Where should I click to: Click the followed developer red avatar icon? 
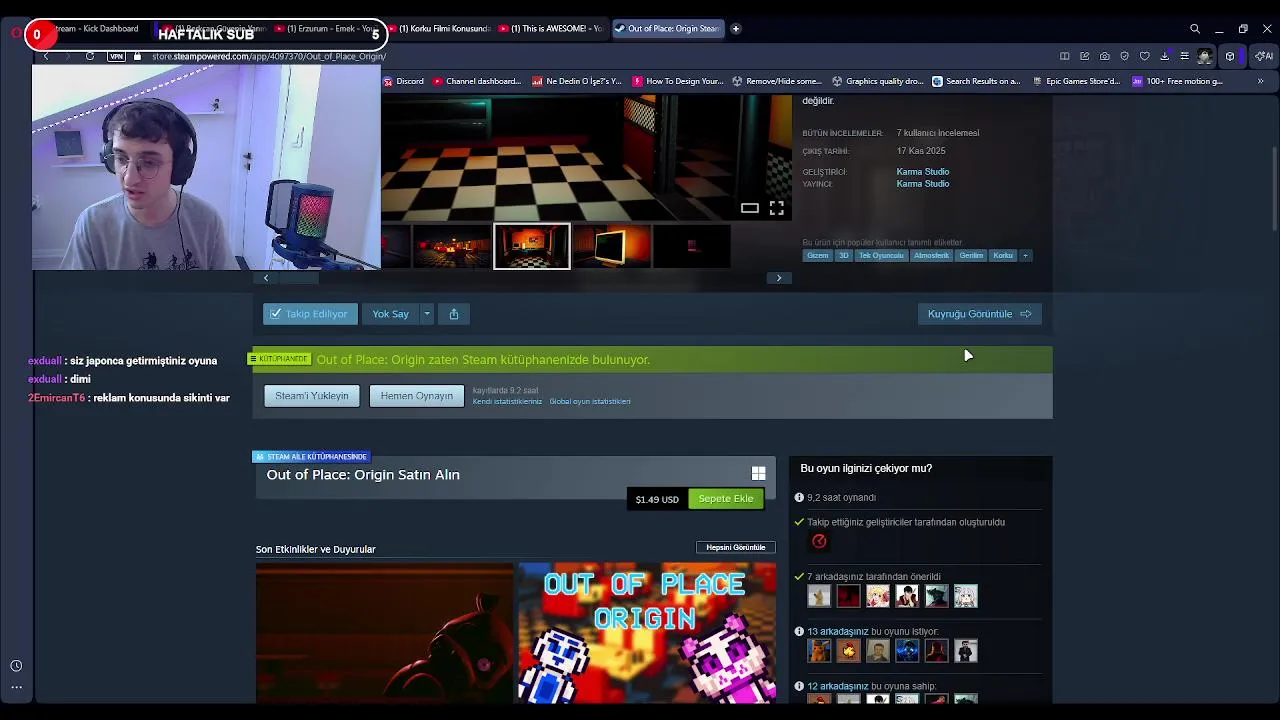[819, 541]
